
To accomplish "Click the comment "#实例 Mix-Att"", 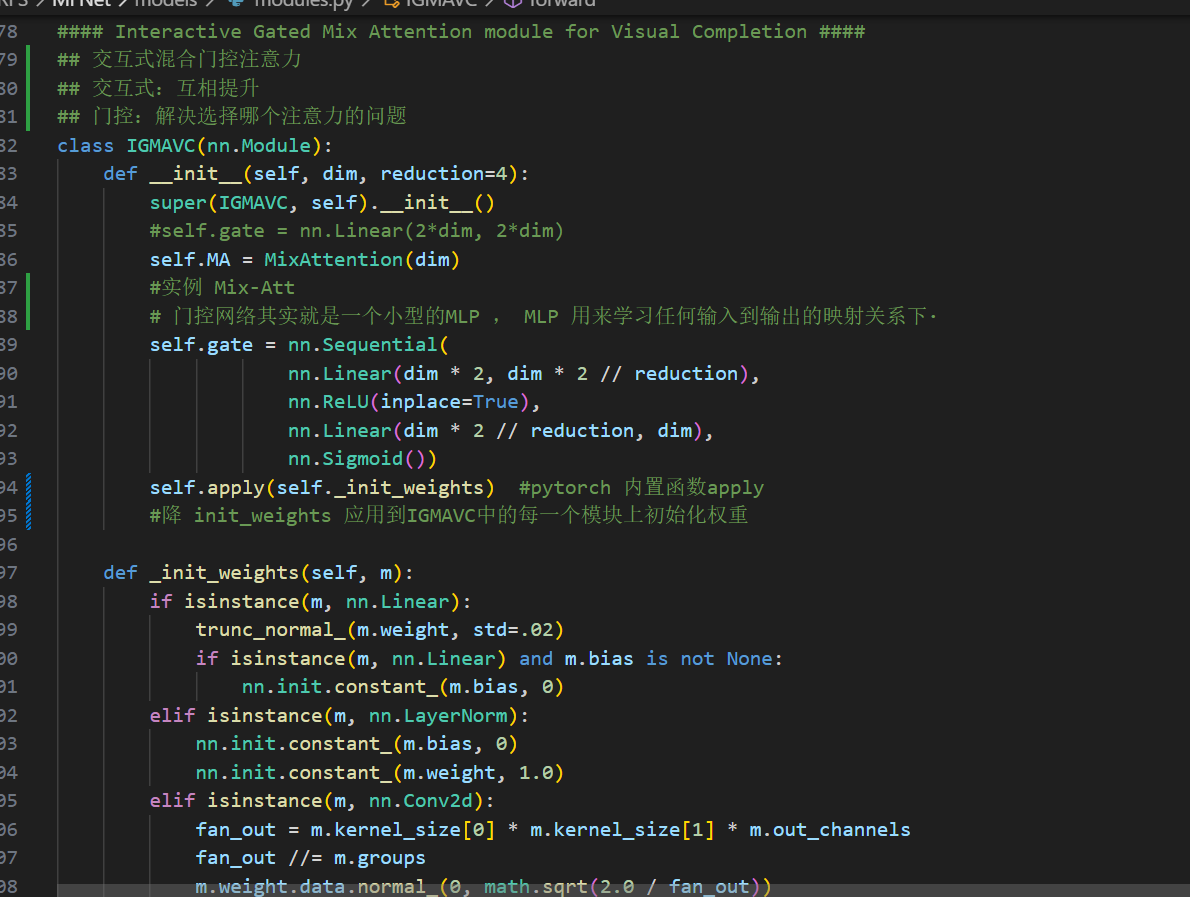I will coord(222,288).
